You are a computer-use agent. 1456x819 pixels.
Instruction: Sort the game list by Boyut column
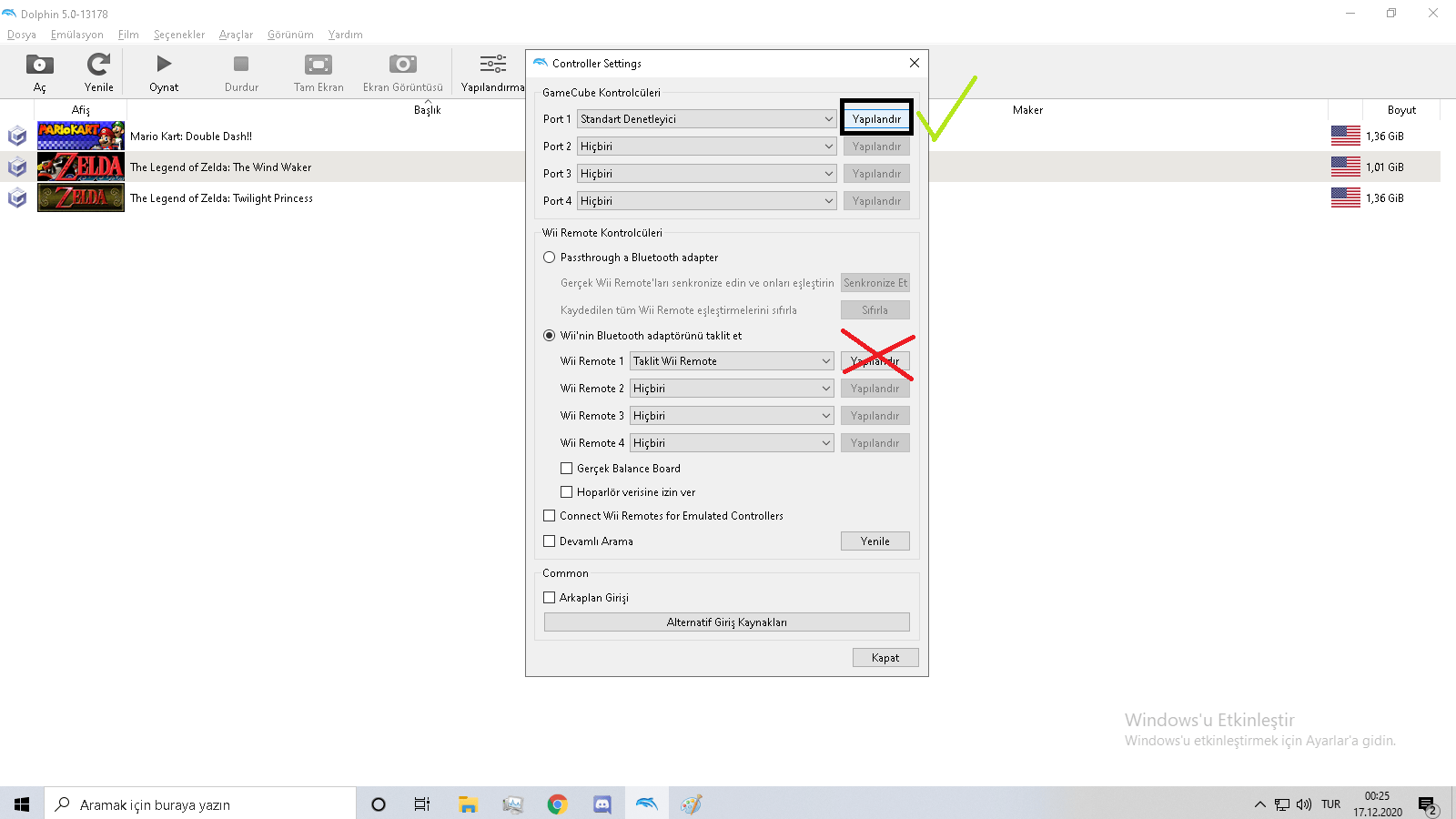click(1401, 110)
